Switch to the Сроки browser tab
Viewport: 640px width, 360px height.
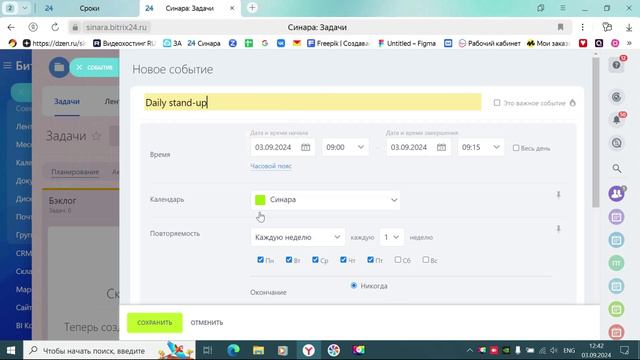tap(90, 8)
